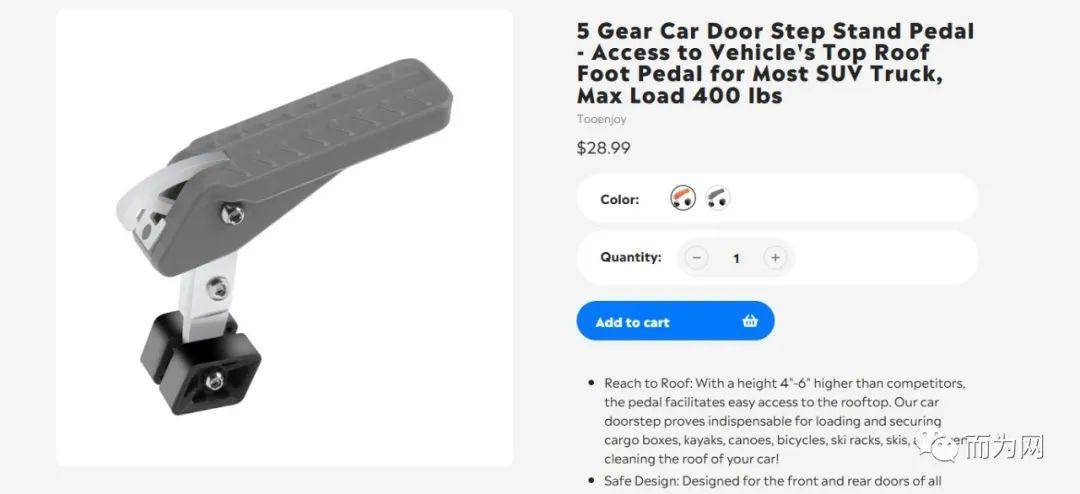Click the $28.99 price text
This screenshot has height=494, width=1080.
tap(603, 148)
